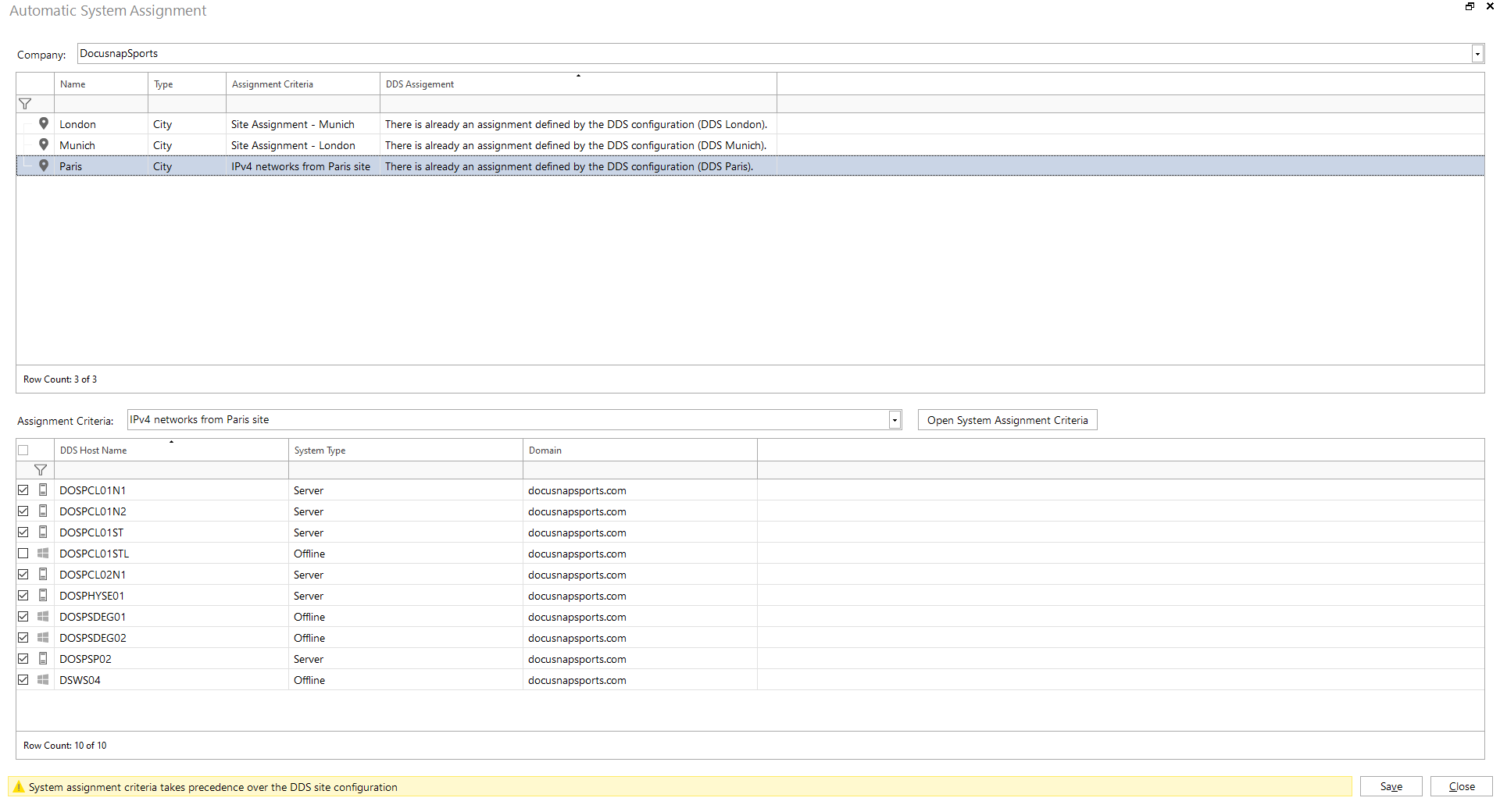Click the filter funnel icon in the DDS host table

point(41,470)
